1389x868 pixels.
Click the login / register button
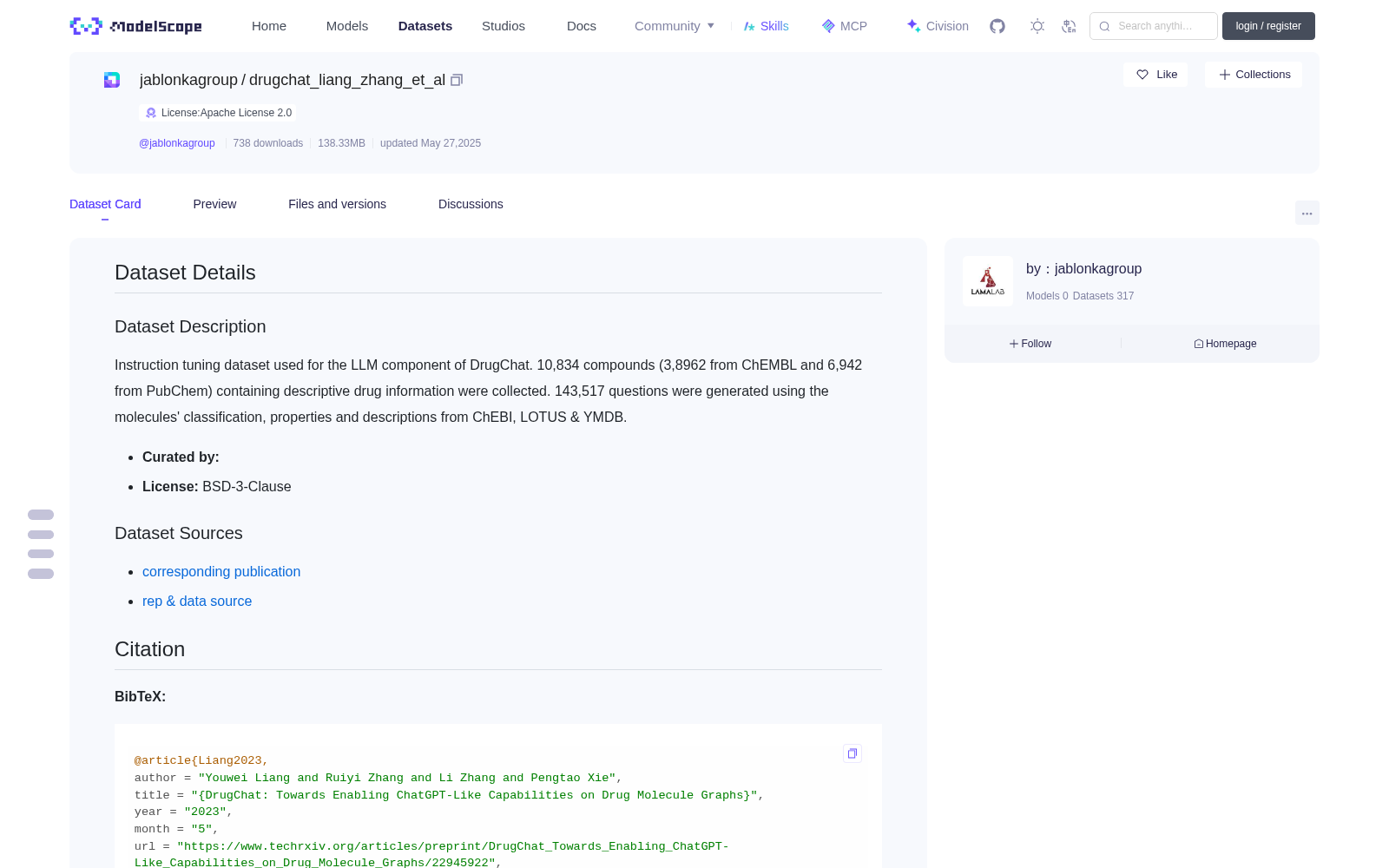click(x=1268, y=26)
